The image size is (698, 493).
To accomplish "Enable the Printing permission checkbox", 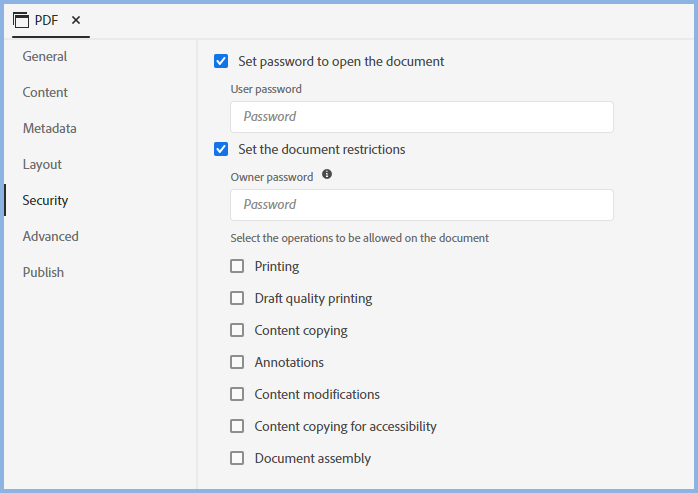I will click(x=237, y=266).
